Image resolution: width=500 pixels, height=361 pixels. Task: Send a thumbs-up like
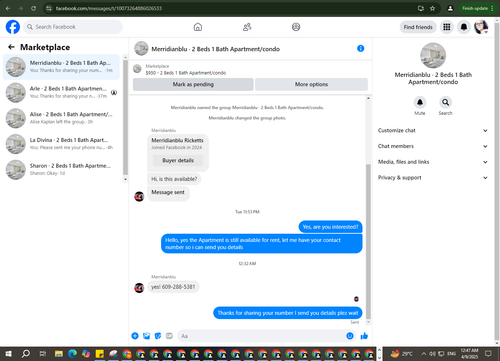tap(364, 336)
